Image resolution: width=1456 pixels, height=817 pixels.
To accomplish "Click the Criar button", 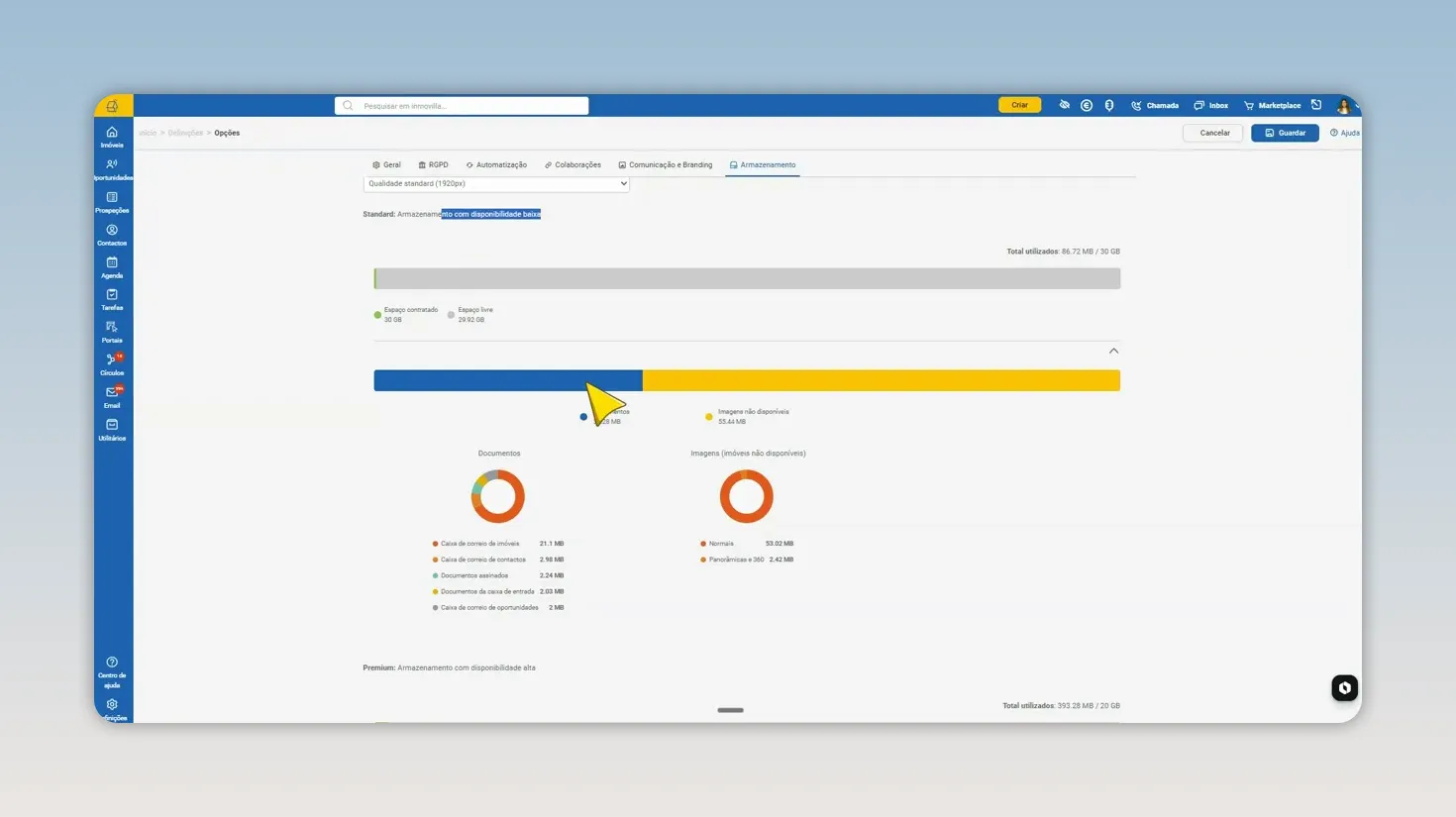I will pos(1019,105).
